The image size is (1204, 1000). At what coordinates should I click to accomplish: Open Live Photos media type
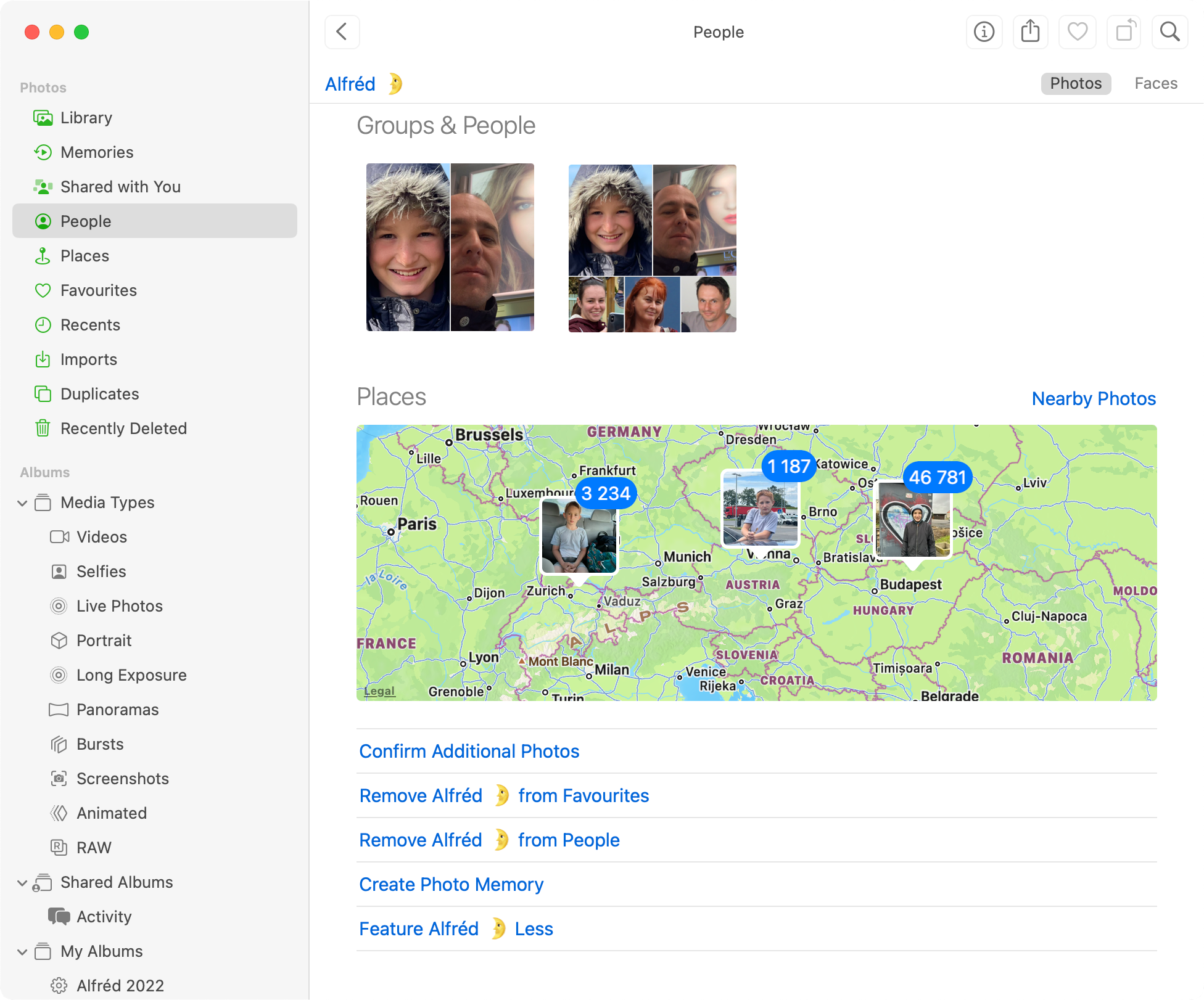coord(154,606)
